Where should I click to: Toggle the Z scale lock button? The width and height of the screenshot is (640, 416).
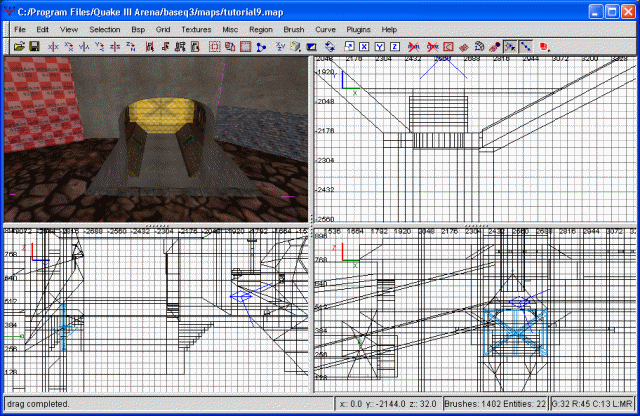pos(395,47)
